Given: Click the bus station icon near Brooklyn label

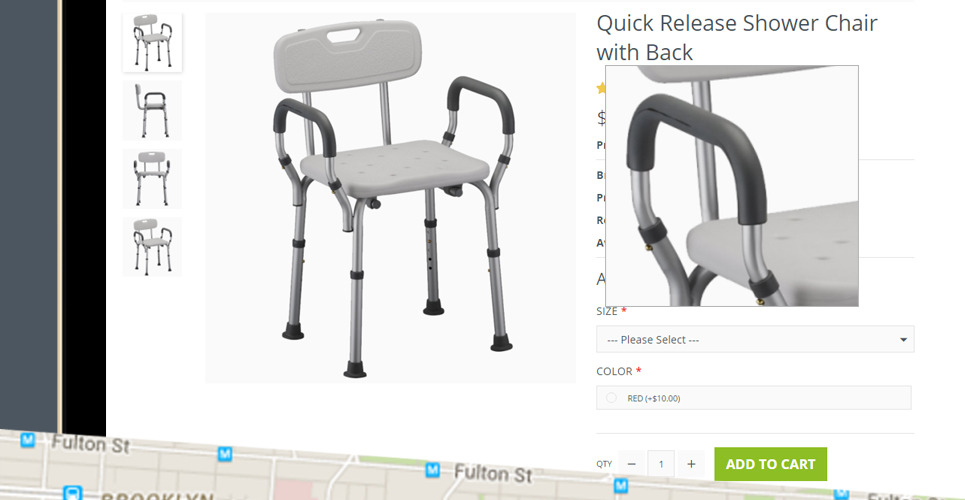Looking at the screenshot, I should click(x=73, y=493).
